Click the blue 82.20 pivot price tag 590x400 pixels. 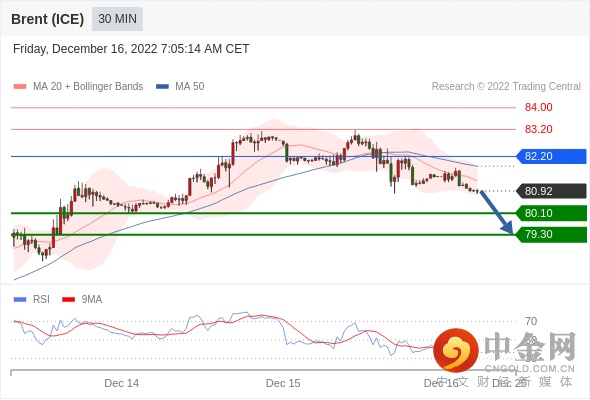(551, 156)
